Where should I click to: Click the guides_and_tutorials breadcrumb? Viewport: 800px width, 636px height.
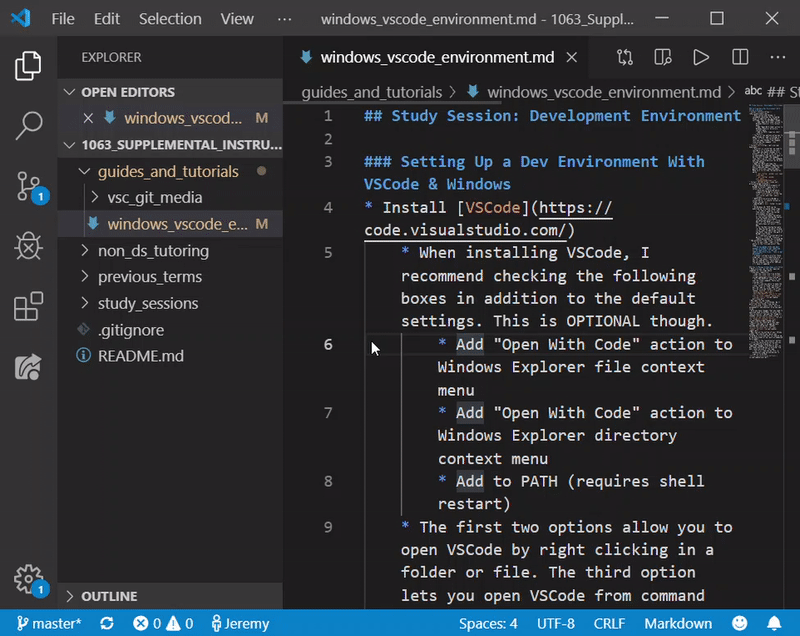click(371, 92)
